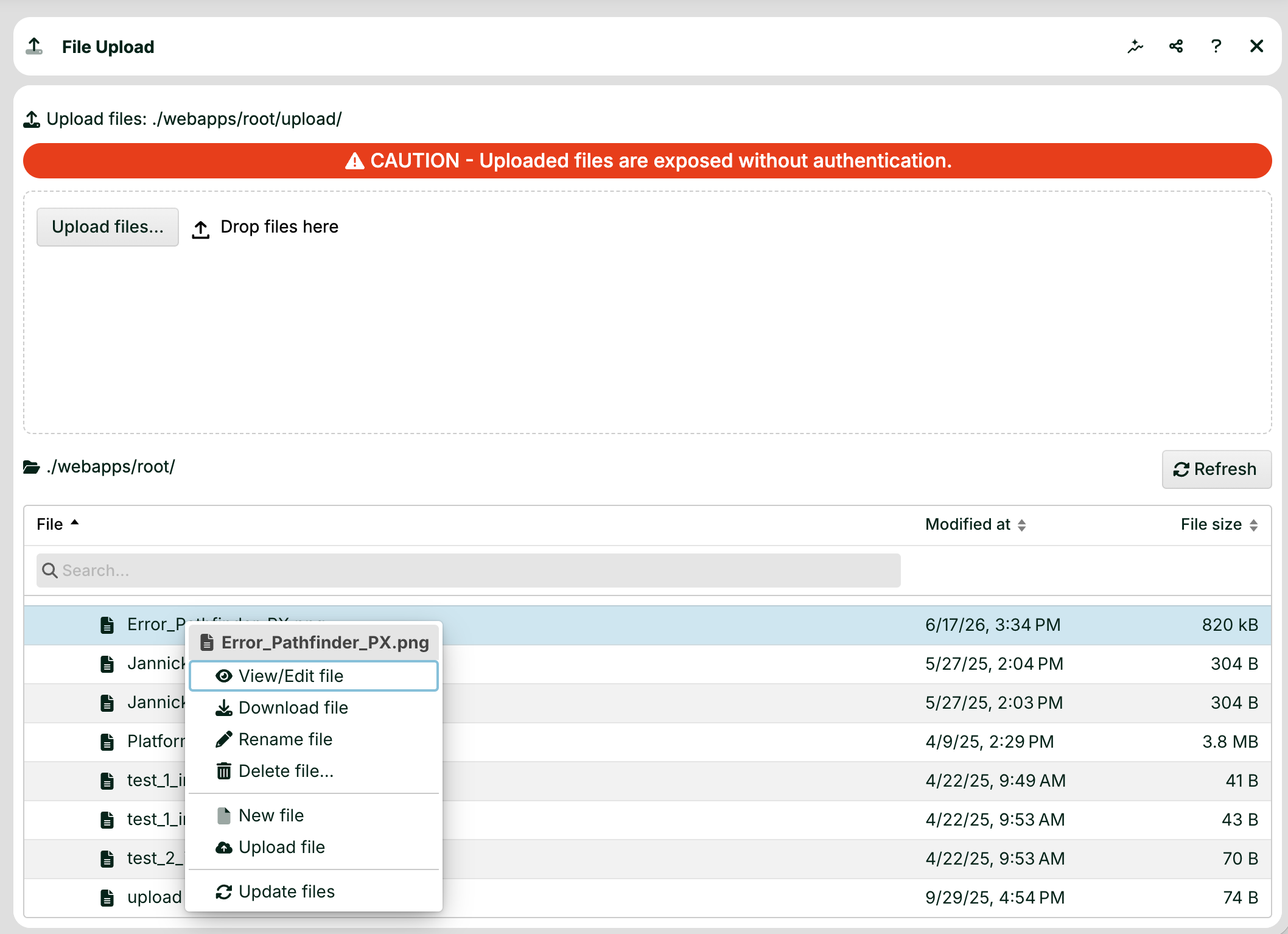Image resolution: width=1288 pixels, height=934 pixels.
Task: Click the 70 B size cell
Action: [x=1240, y=859]
